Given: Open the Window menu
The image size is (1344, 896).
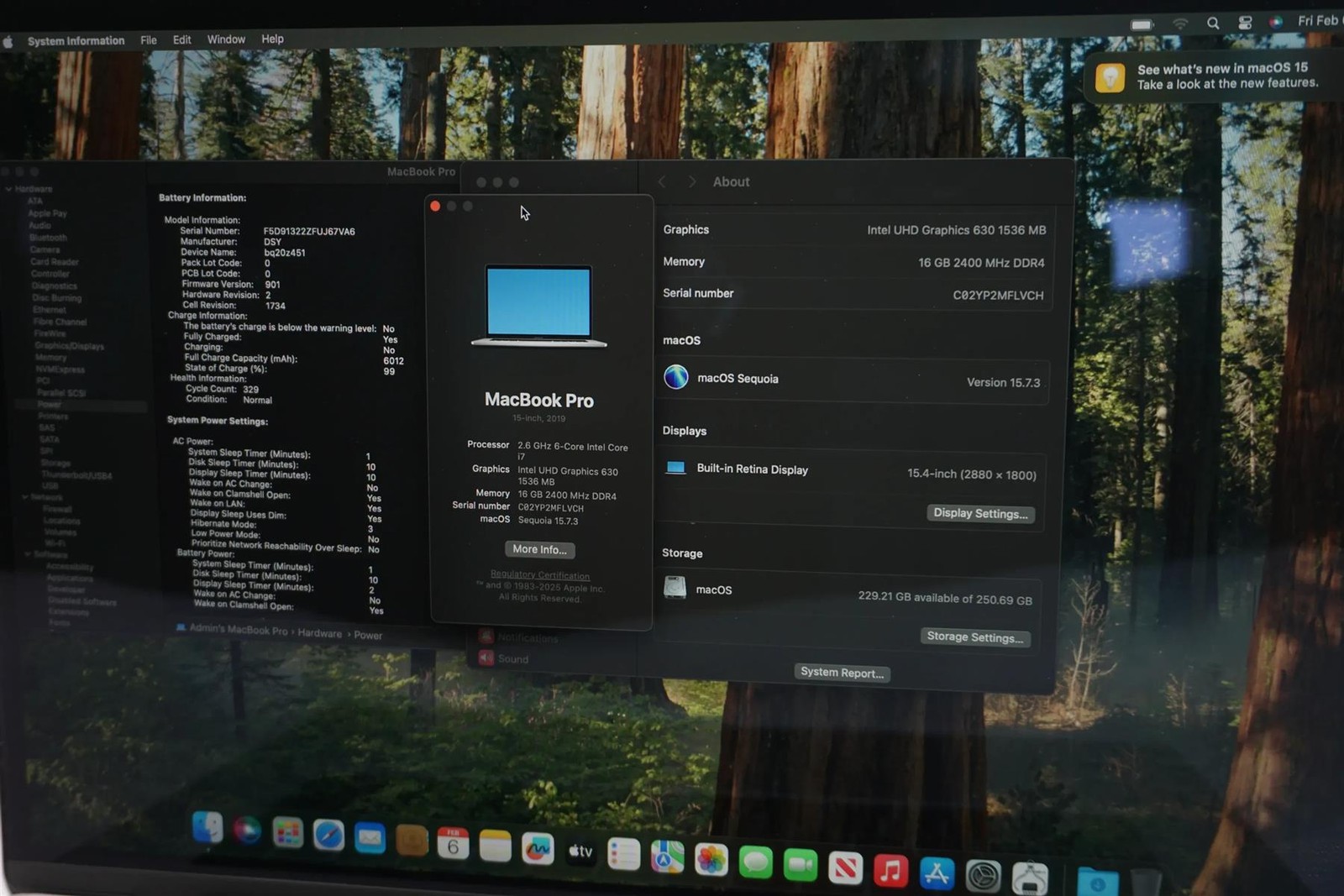Looking at the screenshot, I should (226, 39).
